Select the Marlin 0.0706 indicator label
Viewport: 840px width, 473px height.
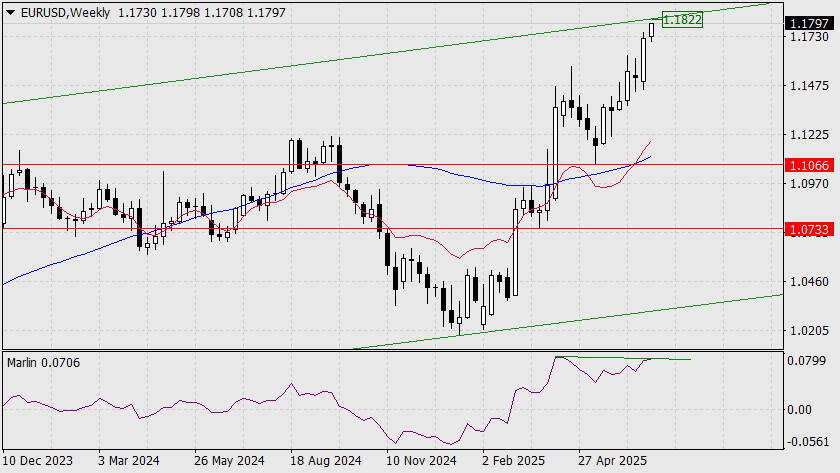[x=43, y=363]
